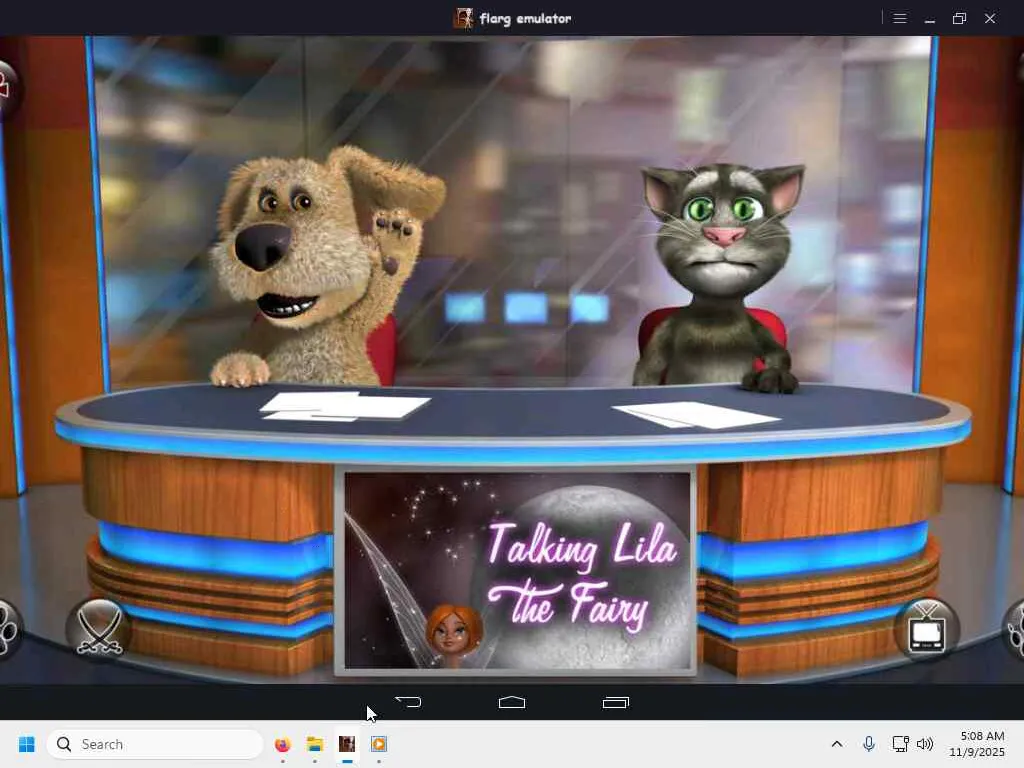The image size is (1024, 768).
Task: Open the clock showing 5:08 AM
Action: (977, 744)
